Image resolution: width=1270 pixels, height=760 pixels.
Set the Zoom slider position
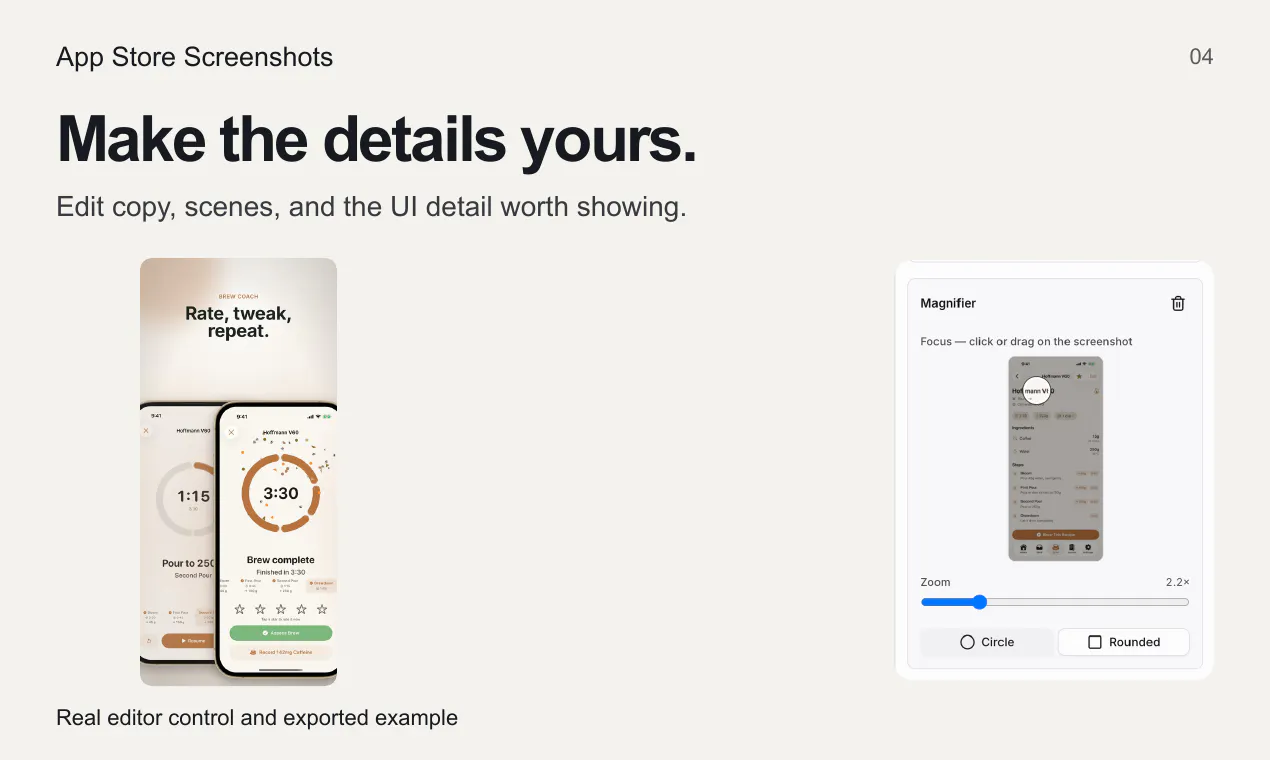coord(980,602)
